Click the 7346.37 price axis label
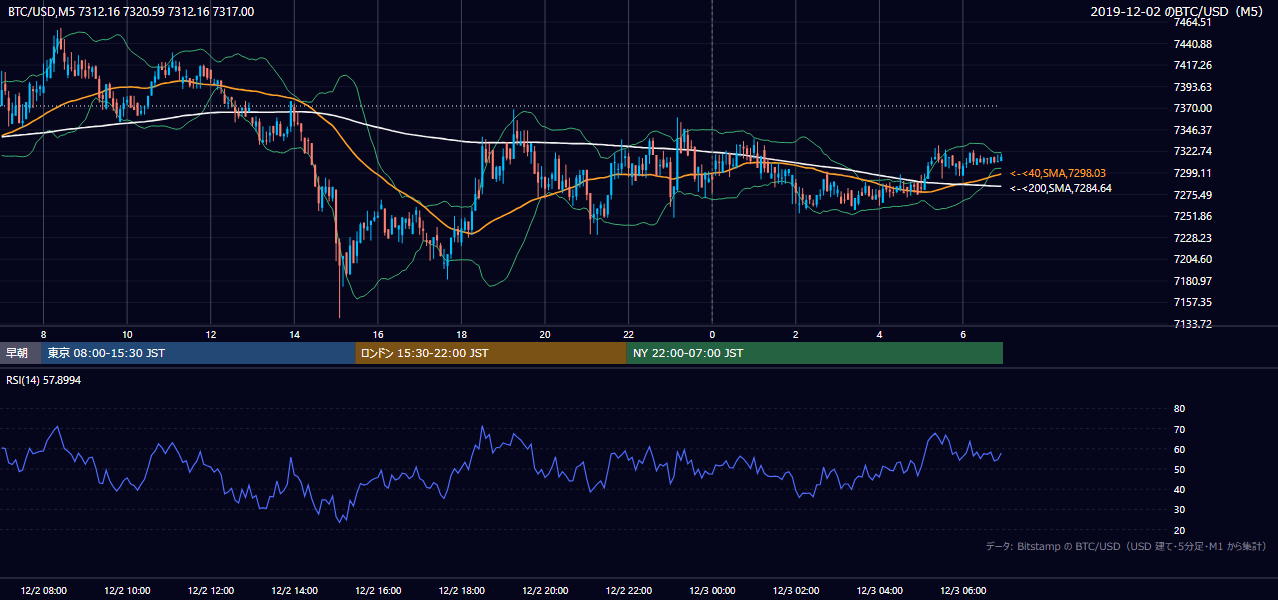Viewport: 1278px width, 600px height. click(1193, 130)
